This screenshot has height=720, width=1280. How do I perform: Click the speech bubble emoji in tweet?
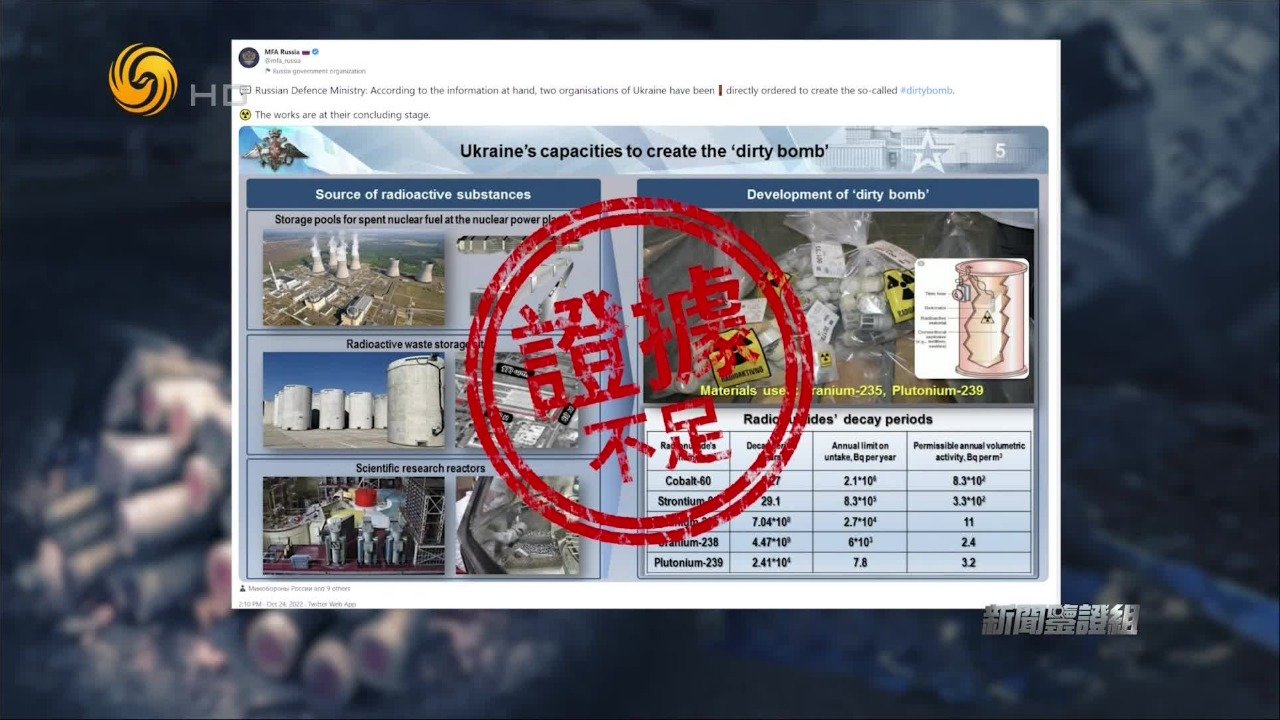[245, 91]
